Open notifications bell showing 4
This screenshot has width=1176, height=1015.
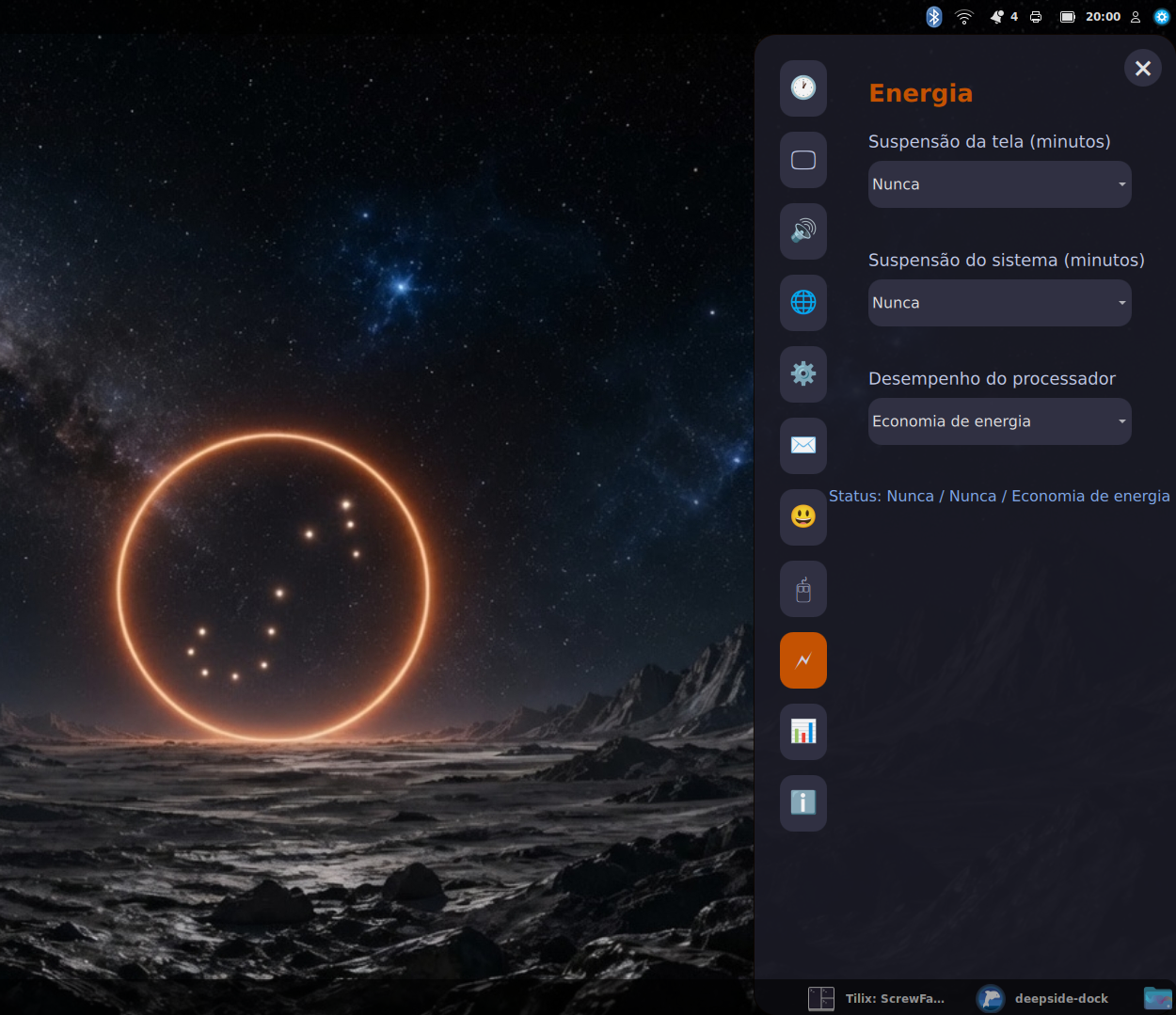(x=1004, y=17)
